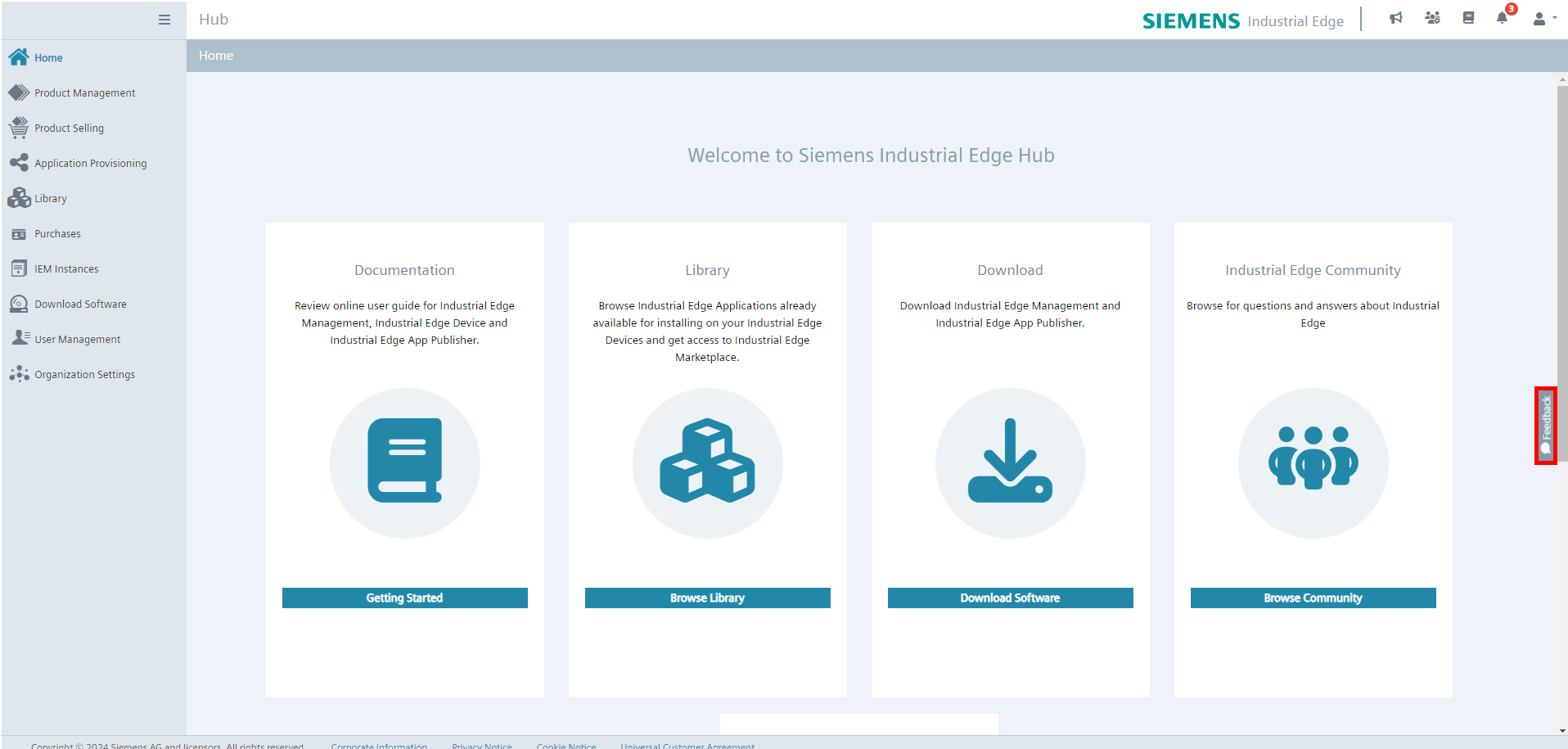
Task: Open Product Management in sidebar
Action: pos(84,93)
